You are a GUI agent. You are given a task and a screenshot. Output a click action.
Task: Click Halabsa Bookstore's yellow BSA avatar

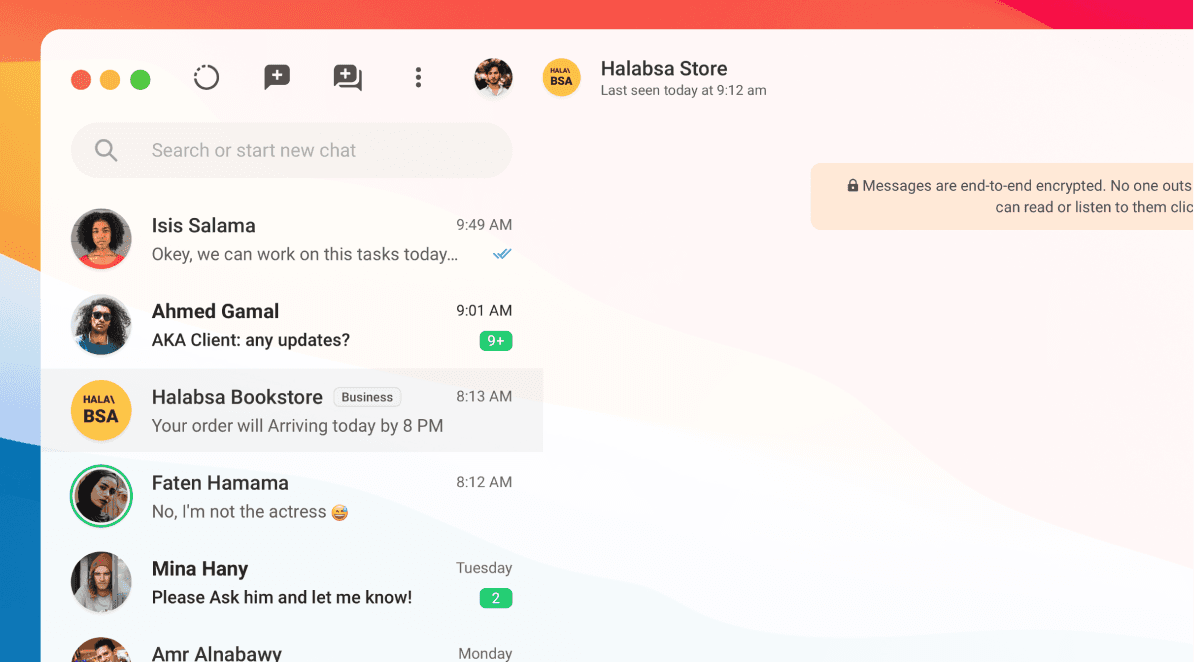tap(101, 411)
